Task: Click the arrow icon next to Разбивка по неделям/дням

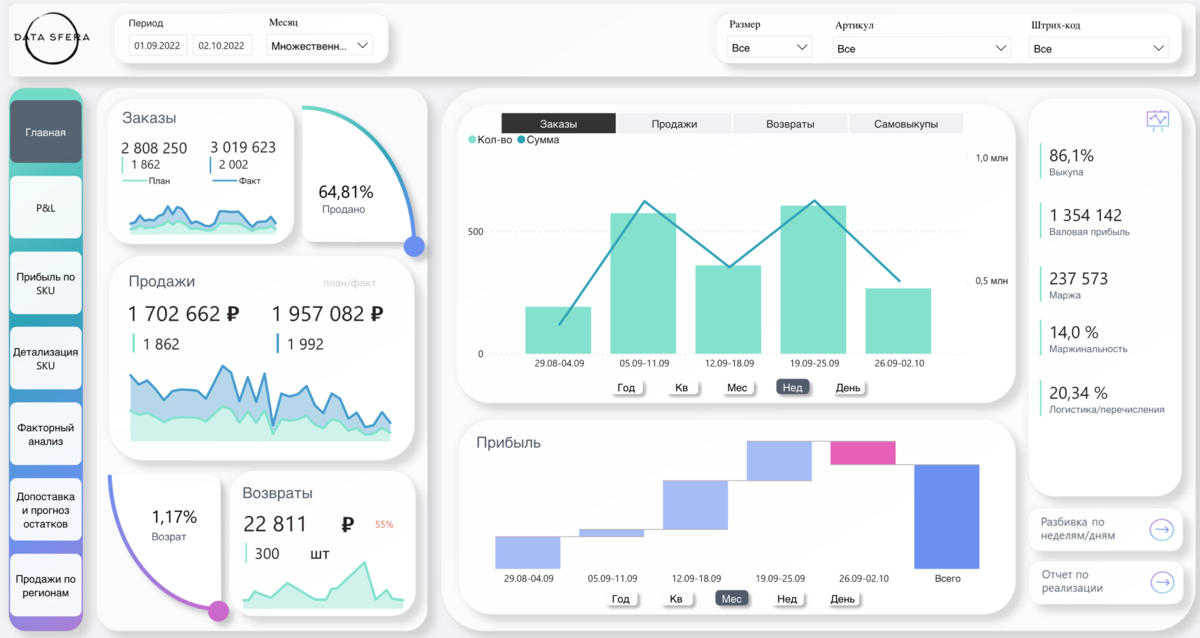Action: pyautogui.click(x=1161, y=530)
